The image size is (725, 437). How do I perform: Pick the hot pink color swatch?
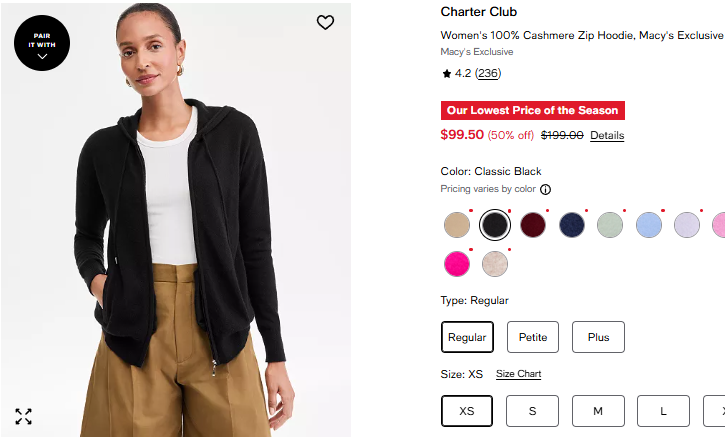click(457, 264)
